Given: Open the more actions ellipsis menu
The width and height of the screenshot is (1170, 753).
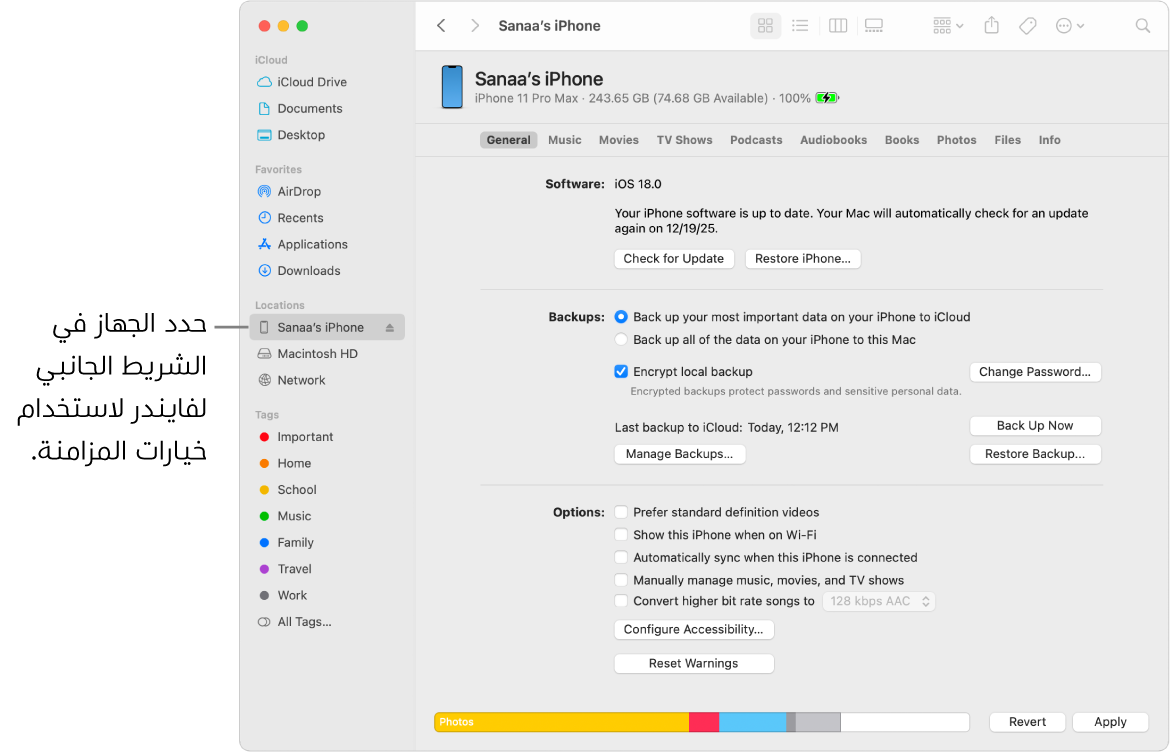Looking at the screenshot, I should click(x=1070, y=26).
